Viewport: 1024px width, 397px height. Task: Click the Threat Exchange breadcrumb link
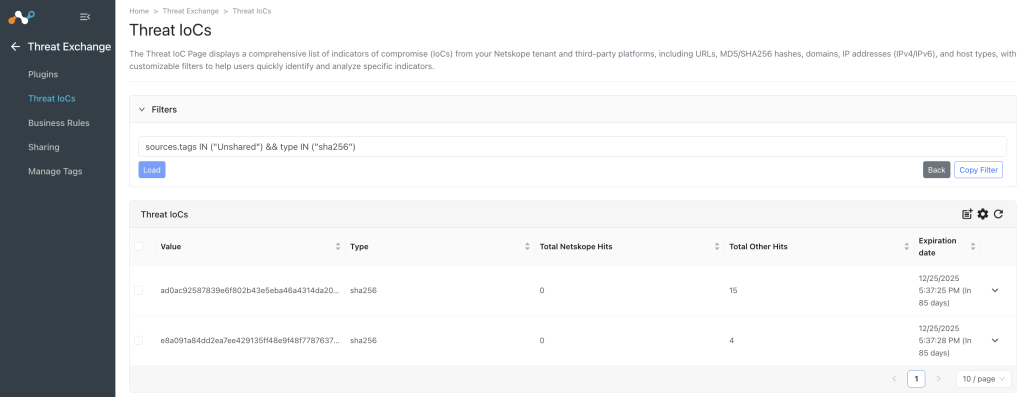(191, 11)
